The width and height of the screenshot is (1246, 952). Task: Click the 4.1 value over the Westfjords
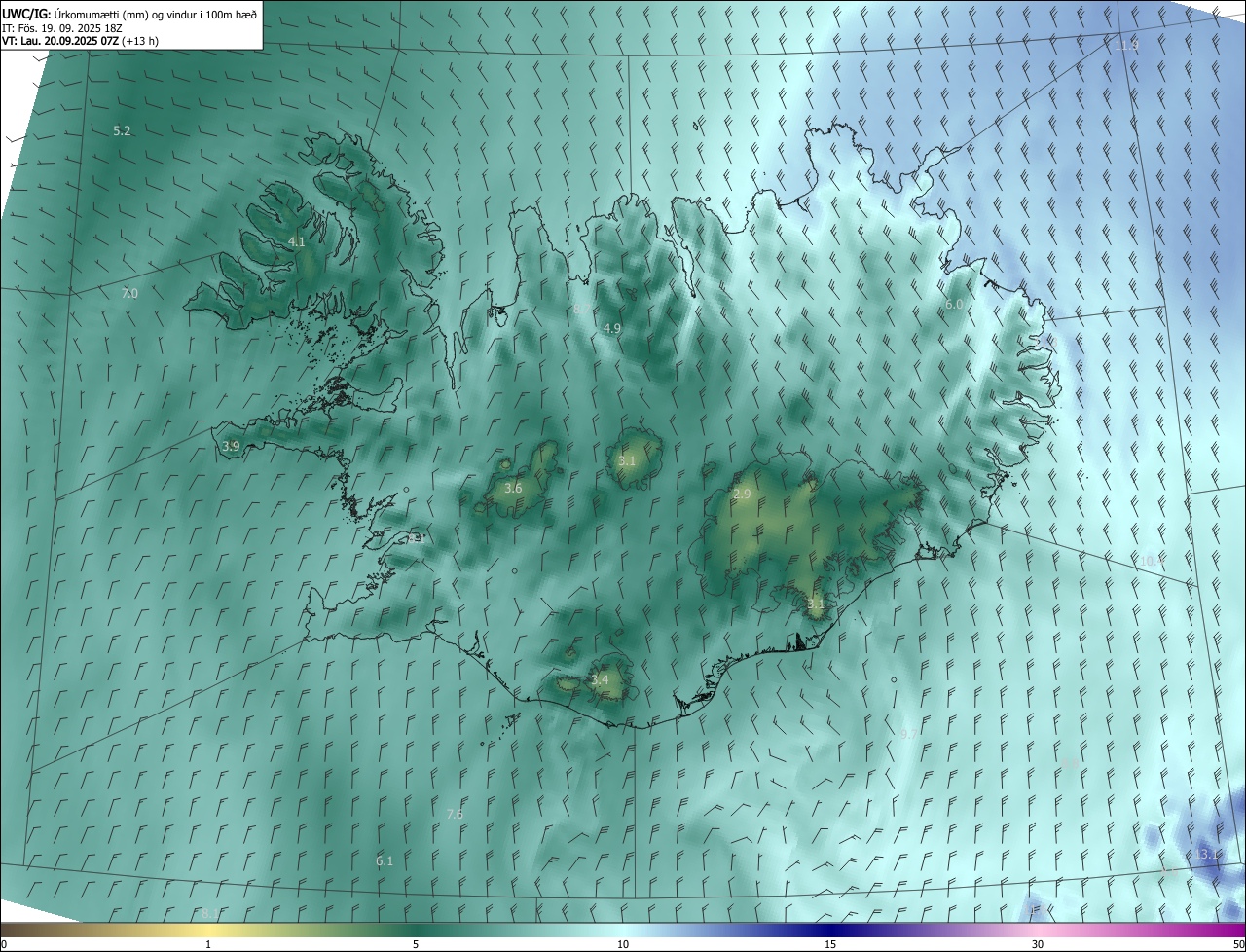(296, 241)
